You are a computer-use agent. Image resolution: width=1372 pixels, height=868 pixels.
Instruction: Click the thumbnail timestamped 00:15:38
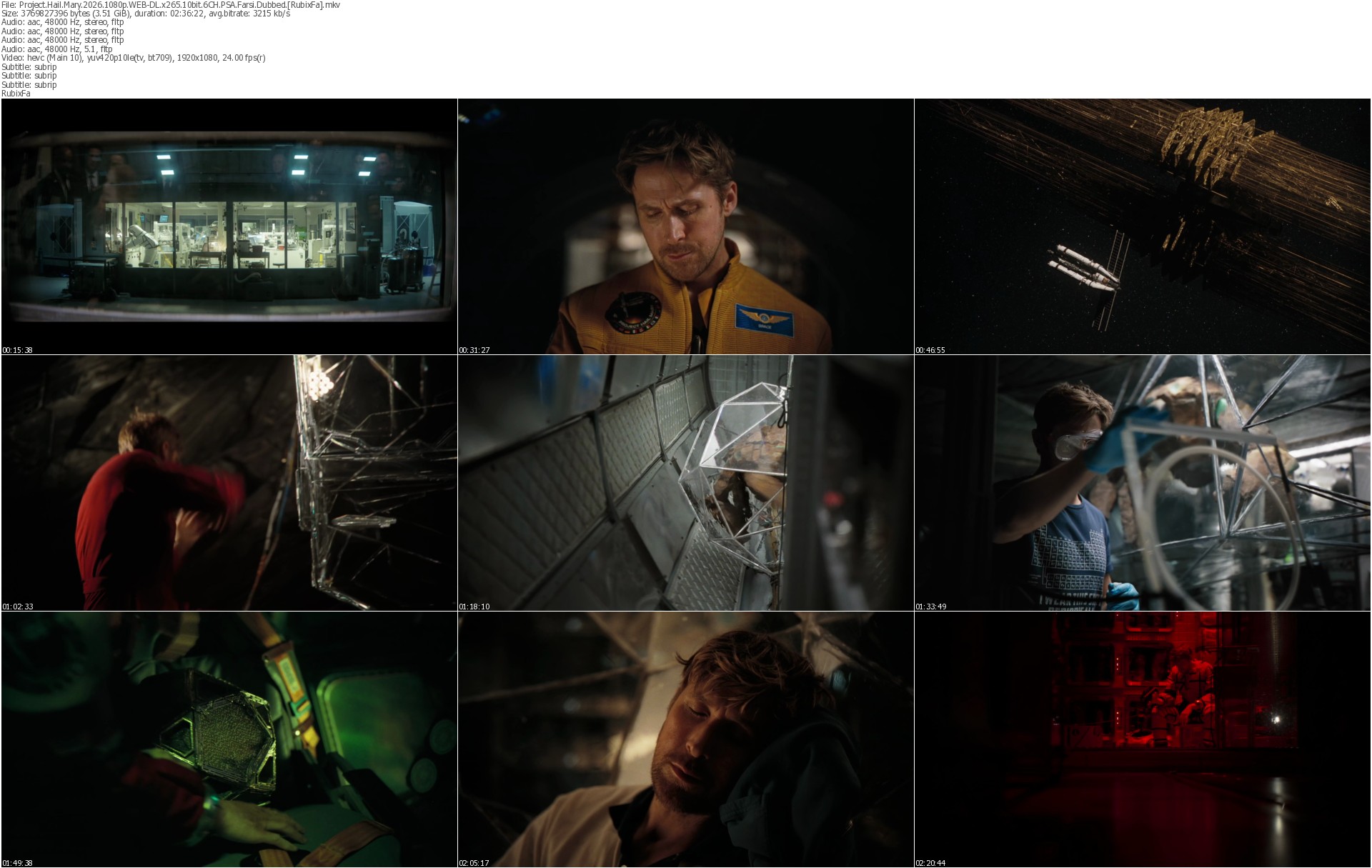click(x=229, y=226)
